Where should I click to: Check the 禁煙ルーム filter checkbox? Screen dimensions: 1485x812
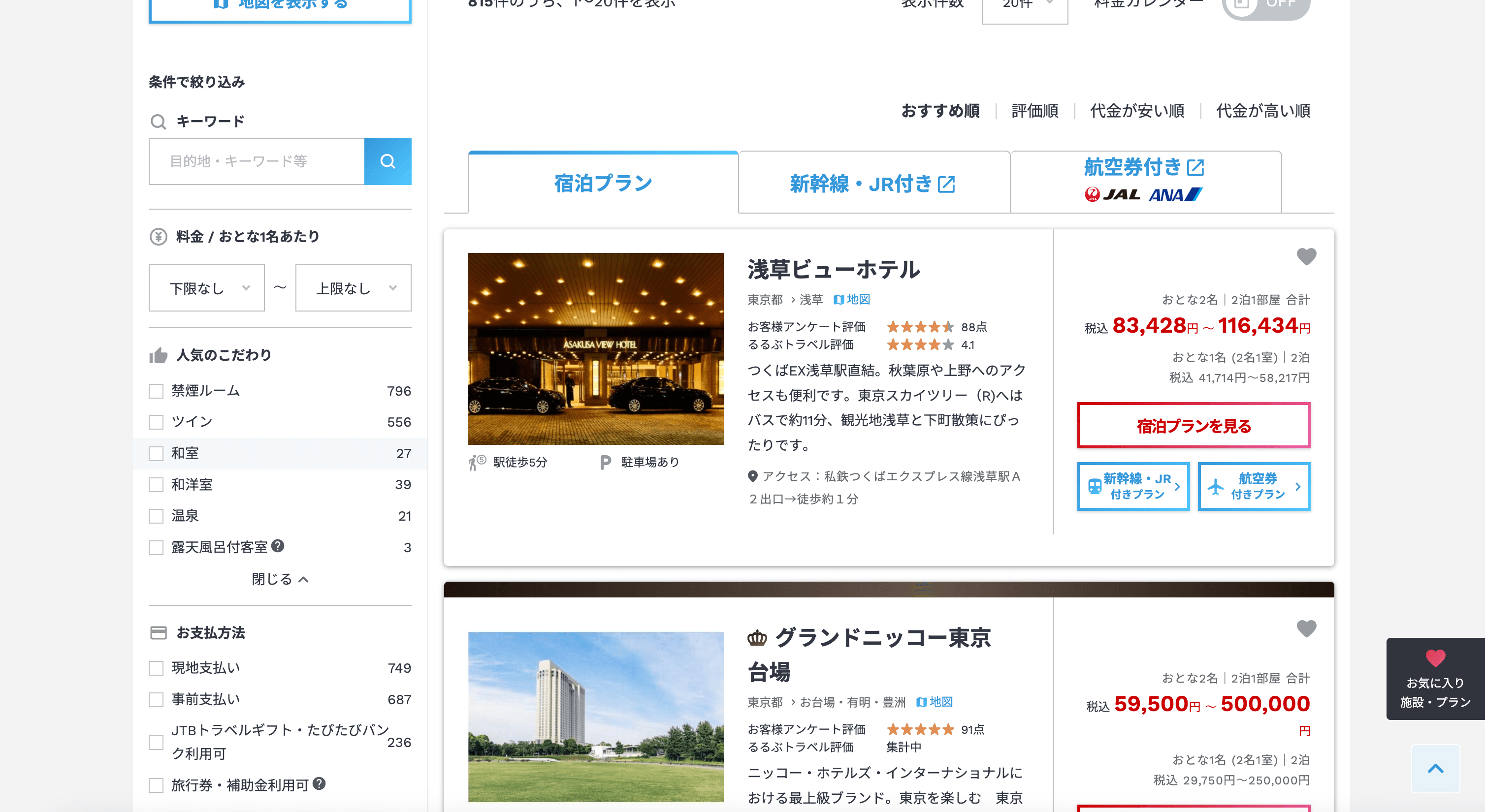point(156,391)
